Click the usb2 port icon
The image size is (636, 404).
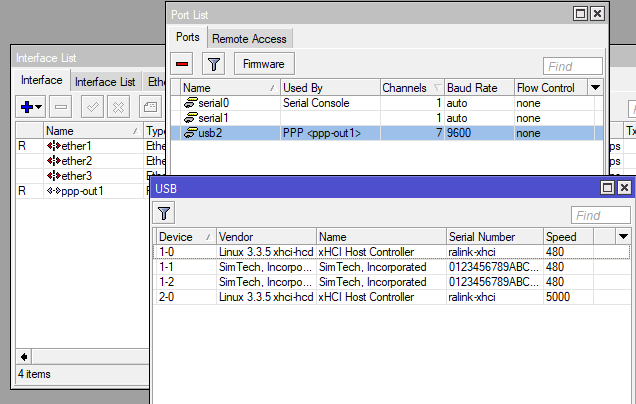tap(190, 133)
